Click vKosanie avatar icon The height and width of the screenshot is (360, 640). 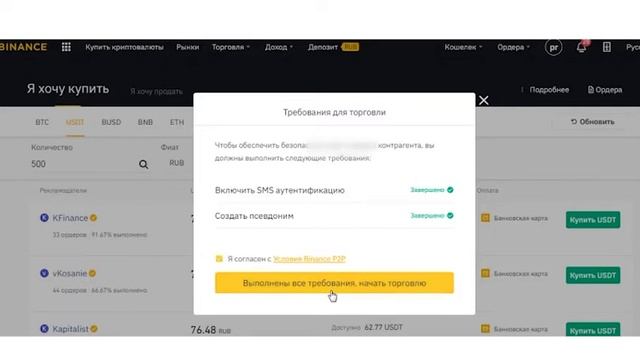pyautogui.click(x=44, y=273)
